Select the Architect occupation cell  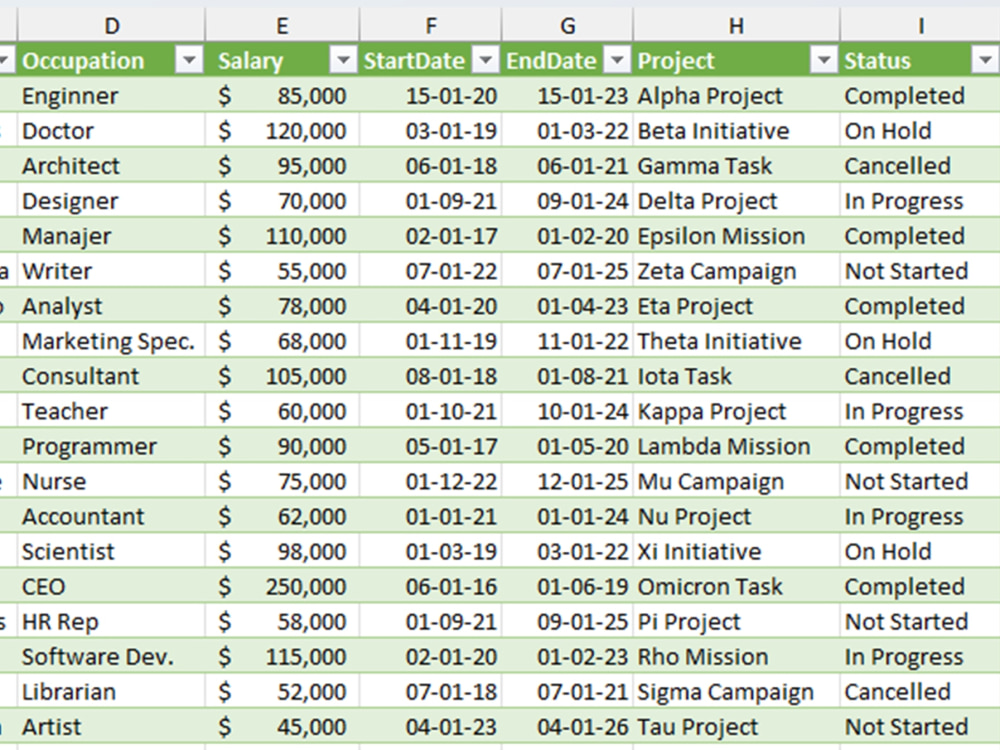pos(112,166)
